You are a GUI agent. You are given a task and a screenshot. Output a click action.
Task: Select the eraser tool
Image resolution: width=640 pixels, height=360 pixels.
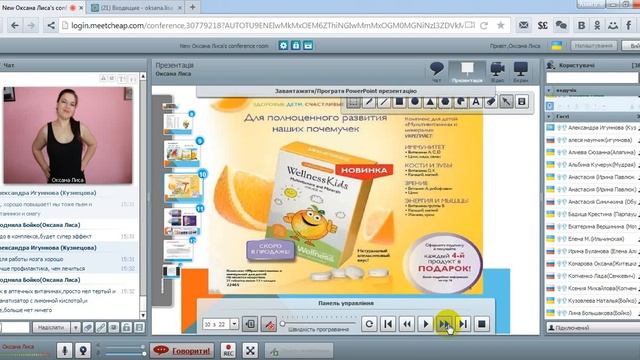click(x=491, y=102)
